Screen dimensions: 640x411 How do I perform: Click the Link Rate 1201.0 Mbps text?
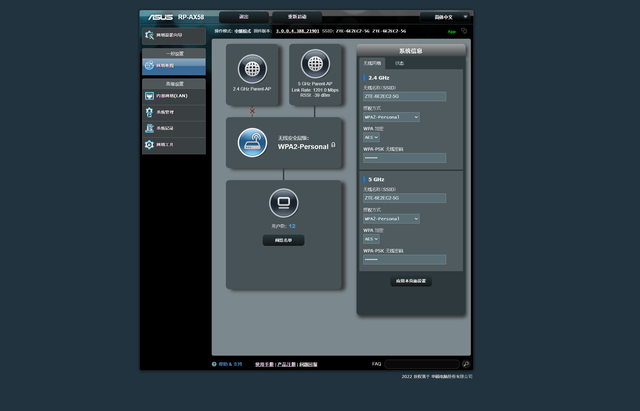point(315,90)
